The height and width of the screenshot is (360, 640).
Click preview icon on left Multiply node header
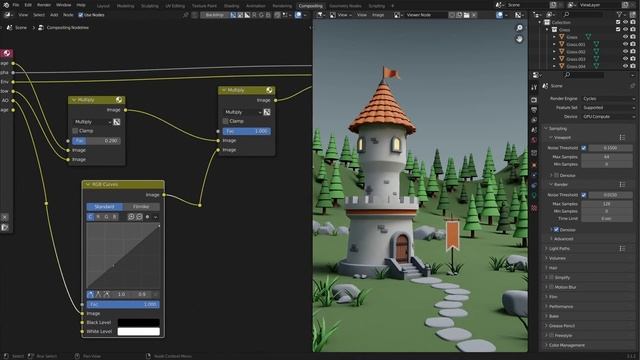coord(119,100)
